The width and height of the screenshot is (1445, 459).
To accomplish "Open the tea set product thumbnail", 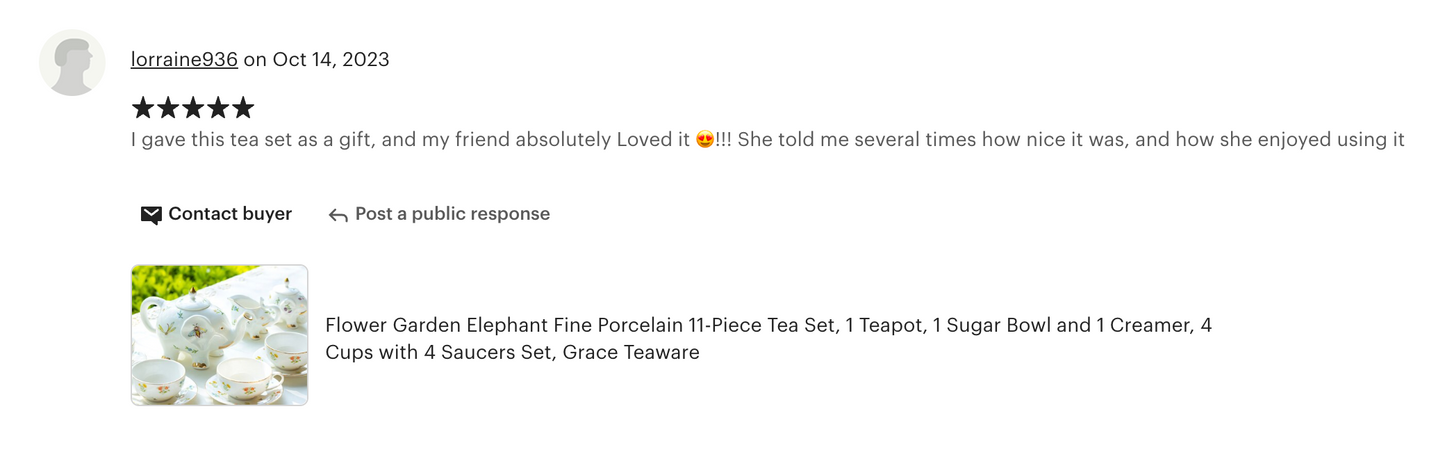I will (219, 335).
